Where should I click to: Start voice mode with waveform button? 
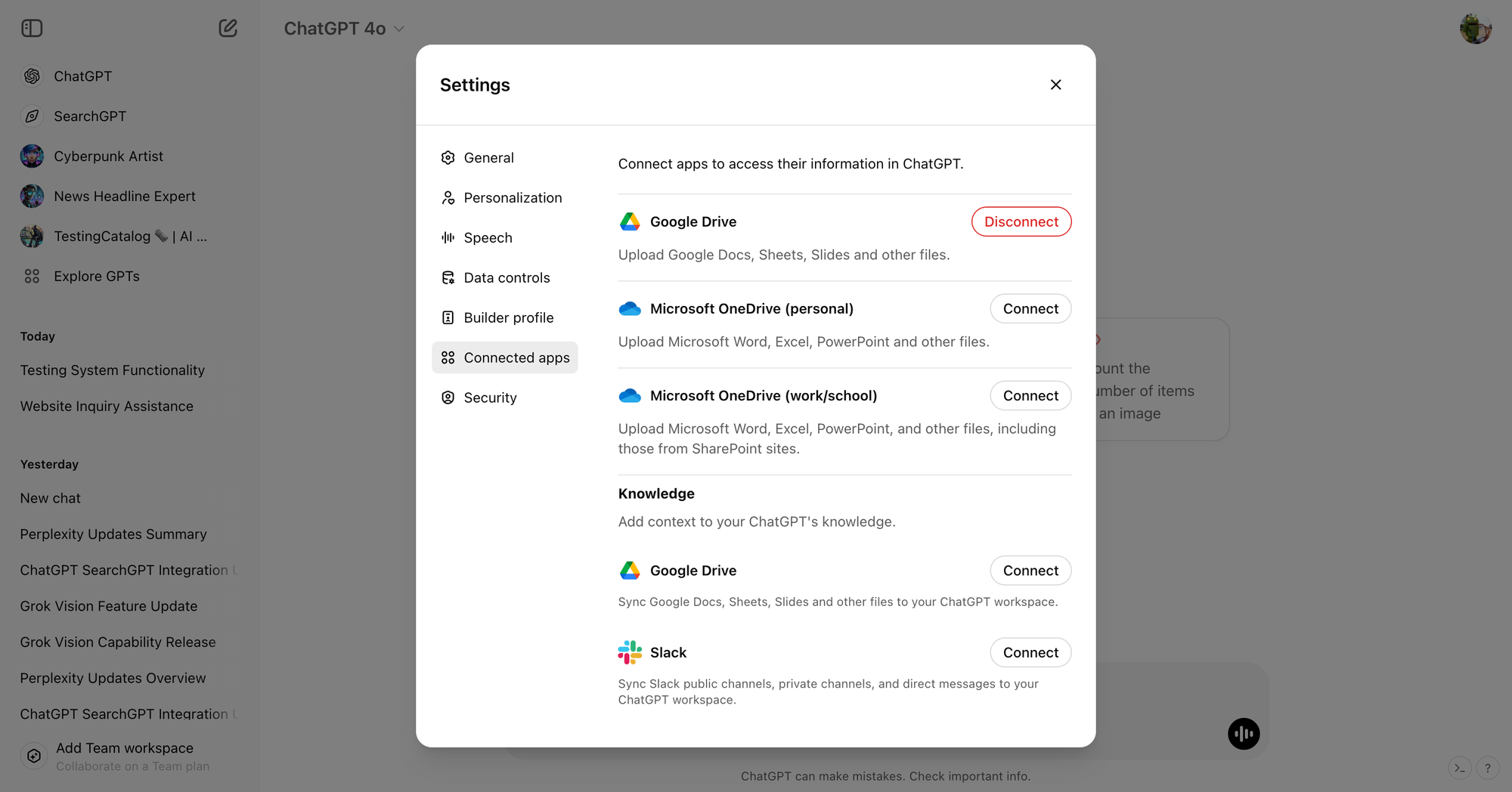[x=1244, y=734]
